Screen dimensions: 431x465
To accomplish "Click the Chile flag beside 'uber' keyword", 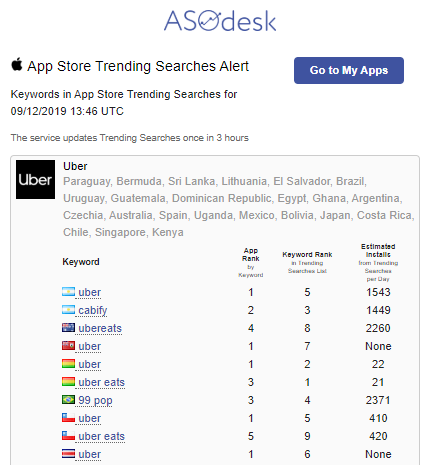I will coord(68,417).
